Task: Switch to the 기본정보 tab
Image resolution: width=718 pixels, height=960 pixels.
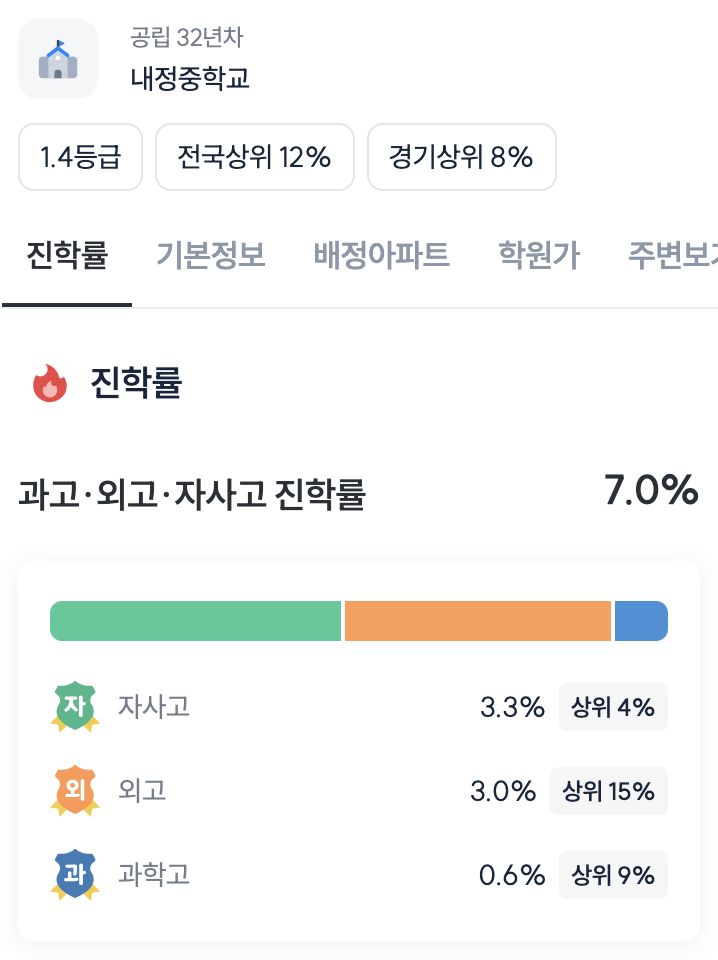Action: (x=210, y=256)
